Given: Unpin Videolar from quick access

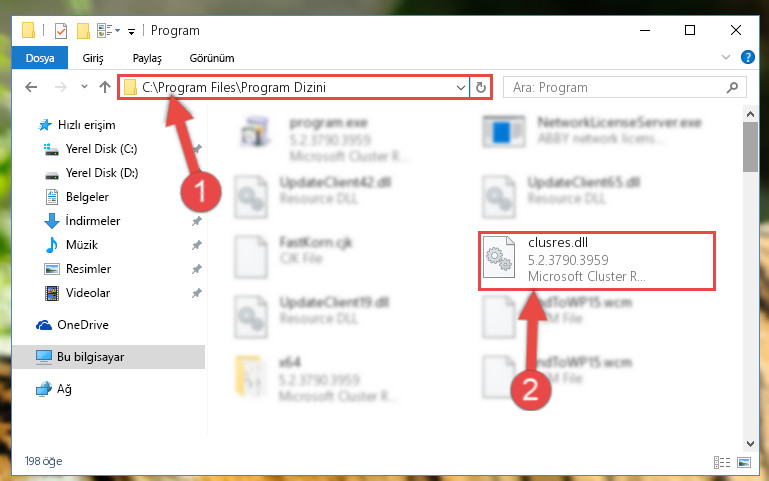Looking at the screenshot, I should point(197,293).
